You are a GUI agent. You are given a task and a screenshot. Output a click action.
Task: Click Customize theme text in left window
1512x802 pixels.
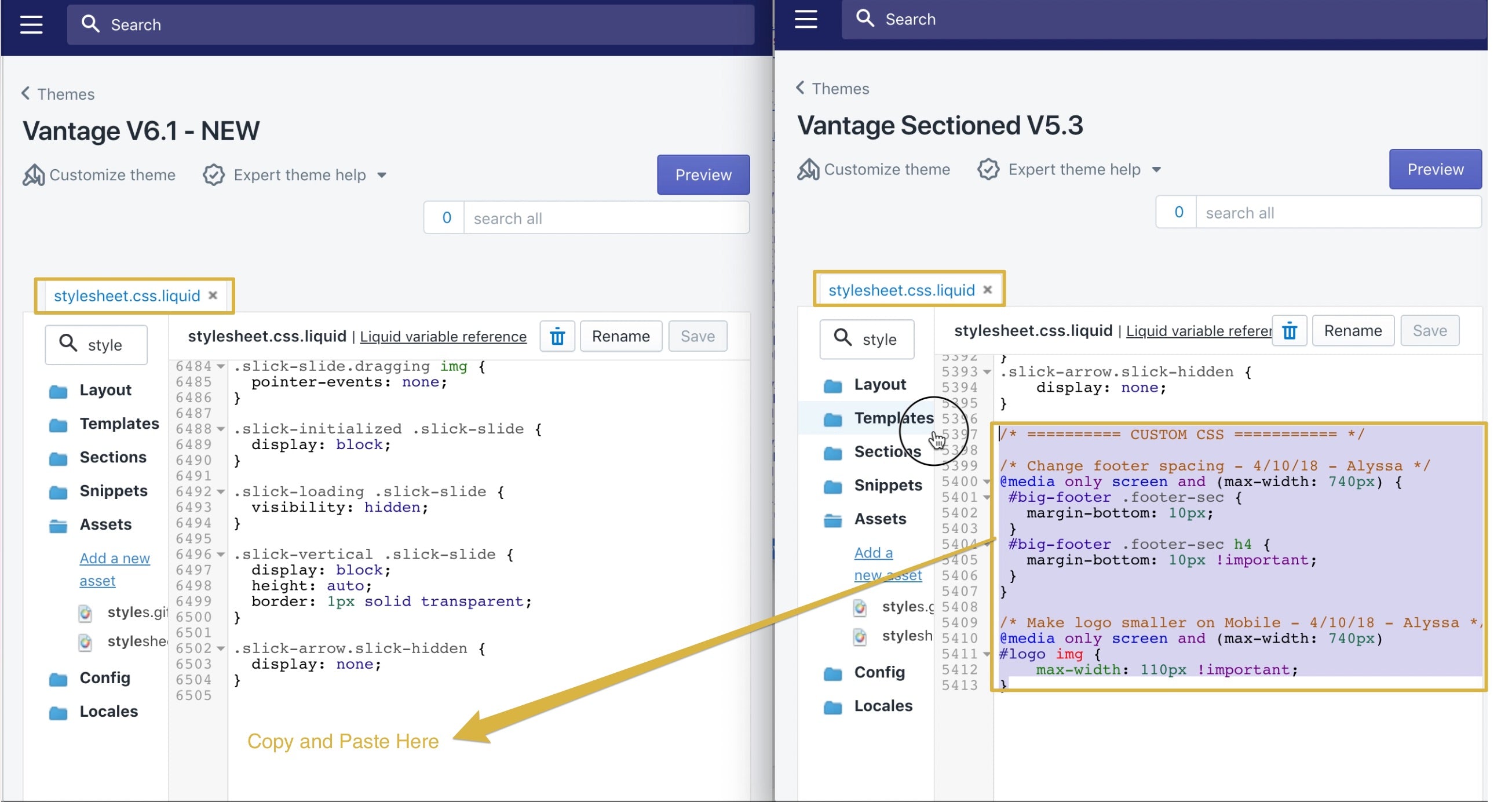[112, 175]
